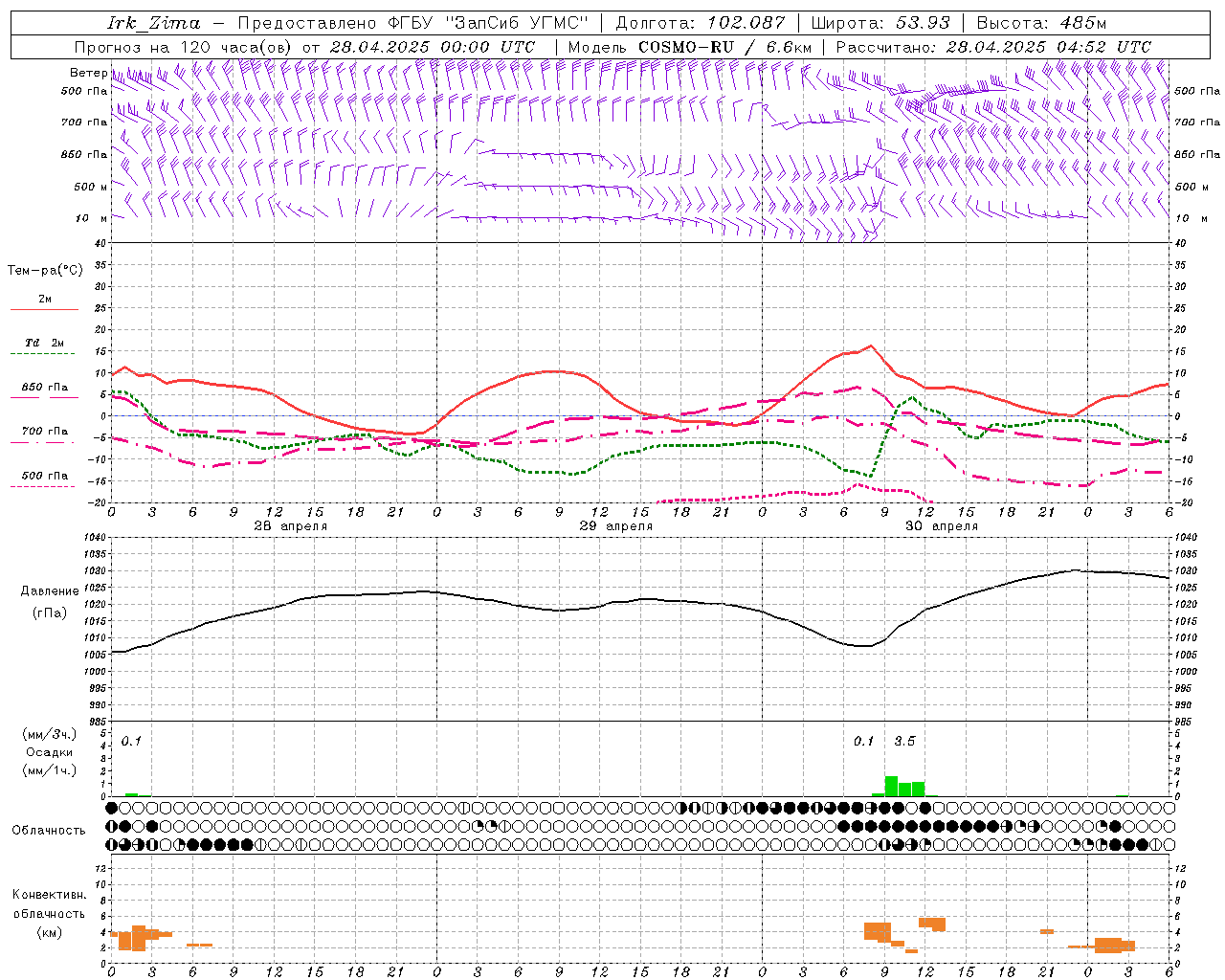Image resolution: width=1225 pixels, height=980 pixels.
Task: Click the "Рассчитано: 28.04.2025 04:52 UTC" text
Action: (993, 46)
